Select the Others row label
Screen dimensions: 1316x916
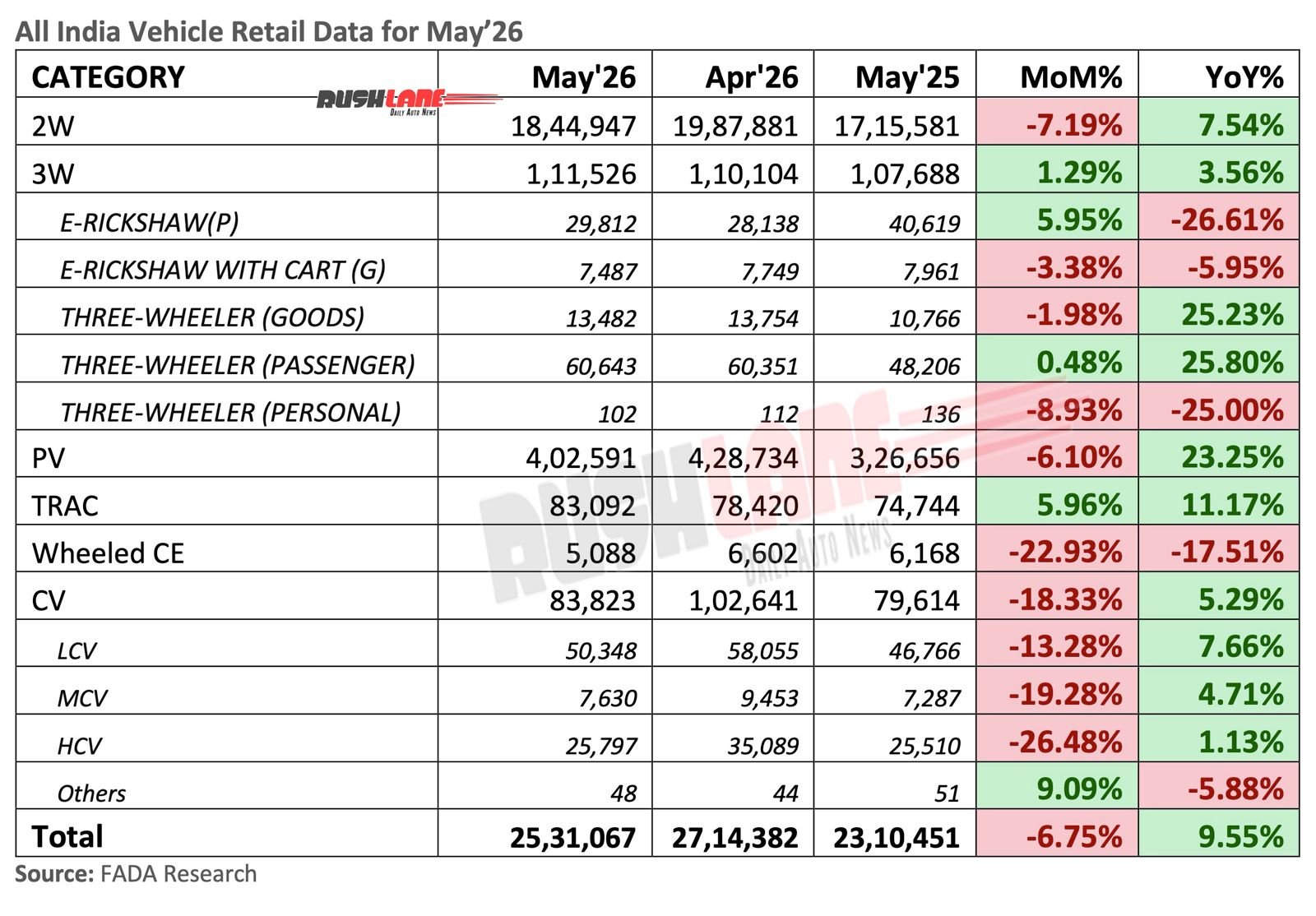click(91, 793)
